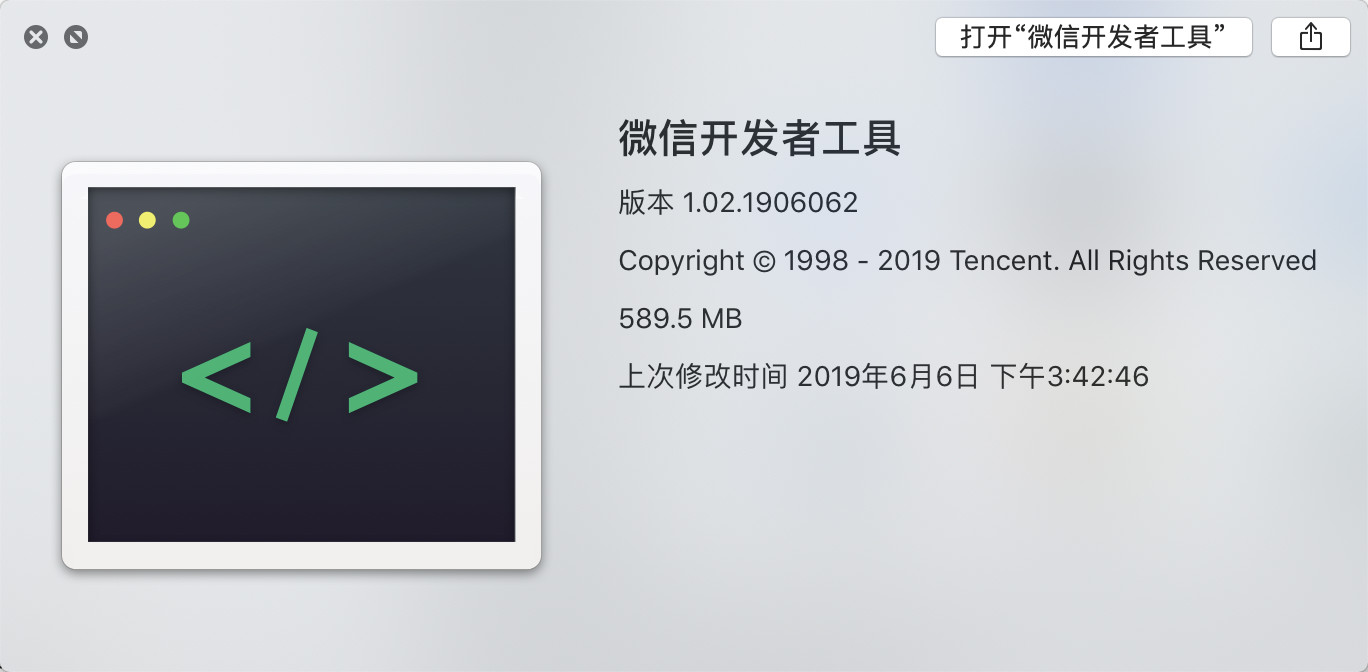Click the green code brackets symbol
This screenshot has height=672, width=1368.
pyautogui.click(x=300, y=373)
